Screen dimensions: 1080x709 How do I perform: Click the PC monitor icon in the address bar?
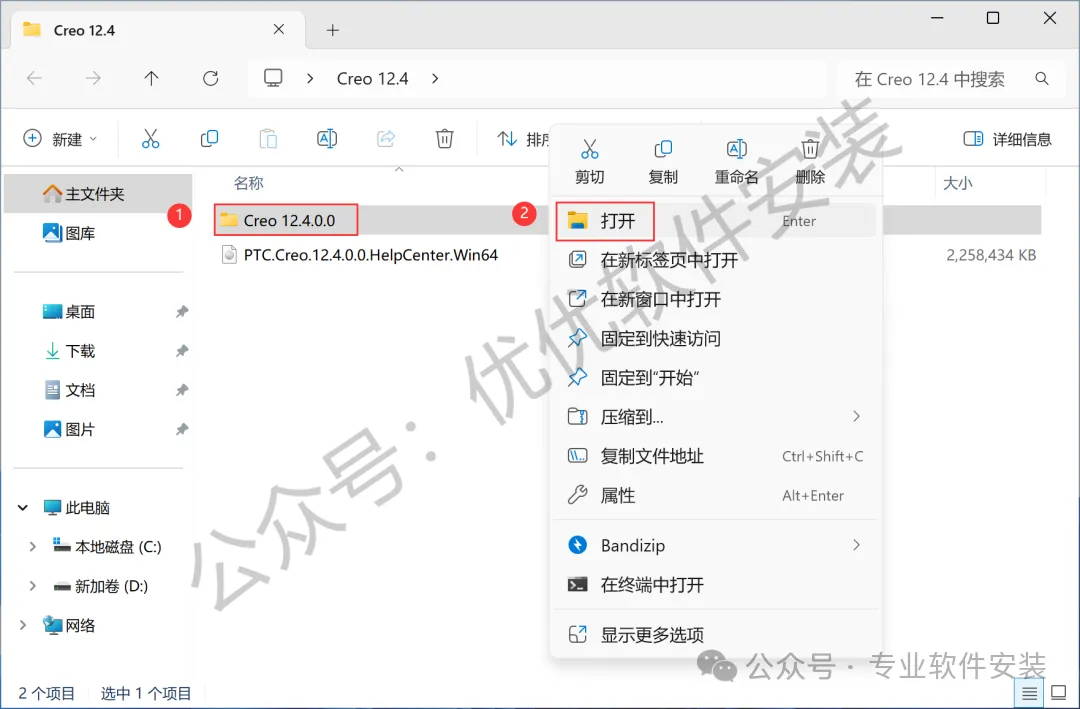point(273,78)
